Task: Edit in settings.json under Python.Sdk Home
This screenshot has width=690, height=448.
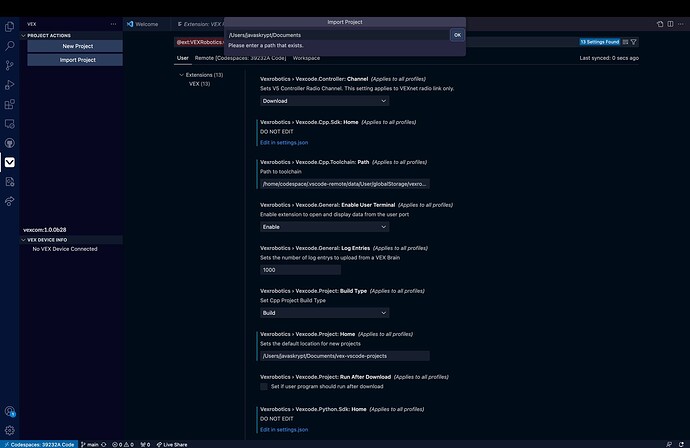Action: click(x=284, y=430)
